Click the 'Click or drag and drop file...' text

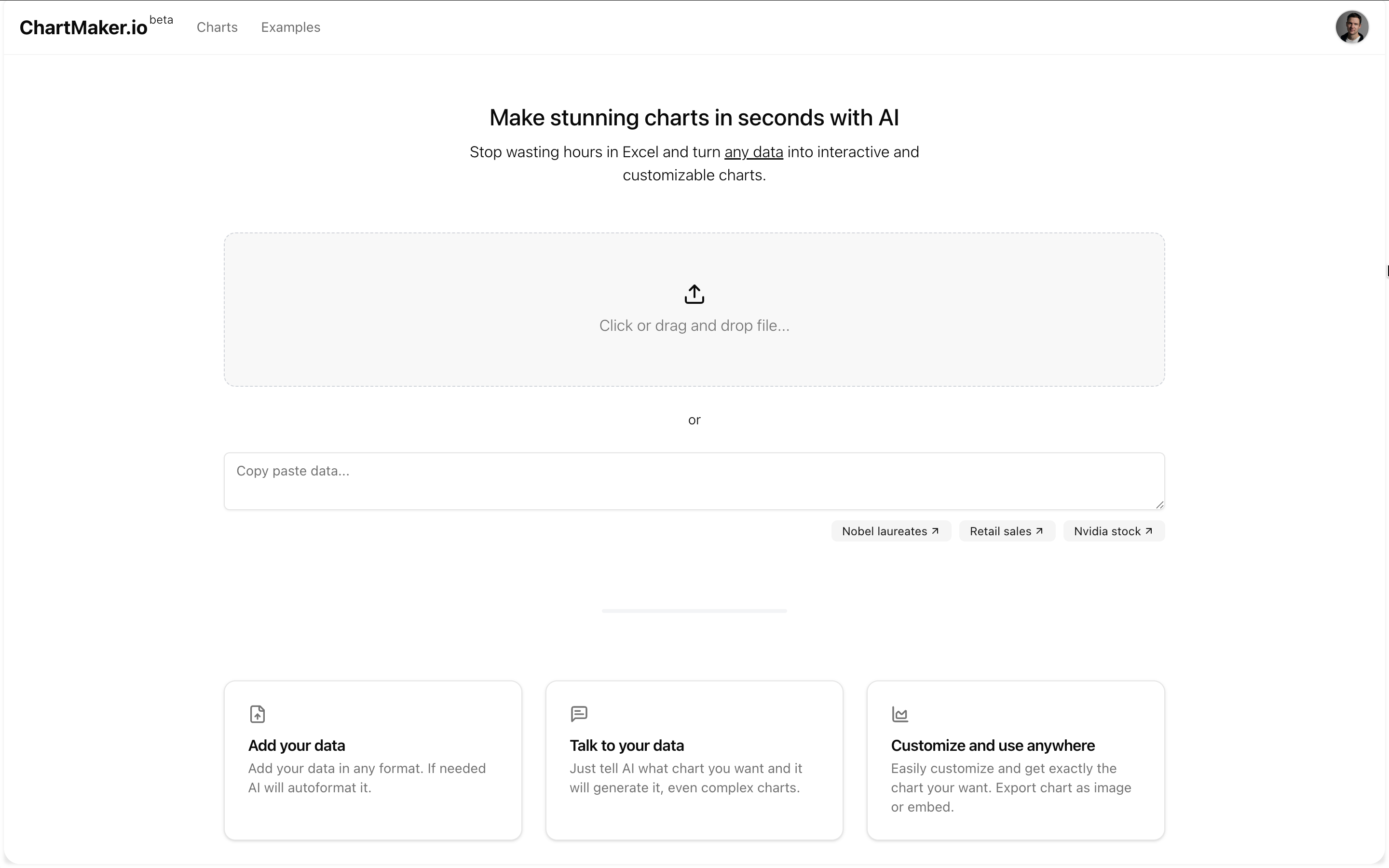(694, 325)
